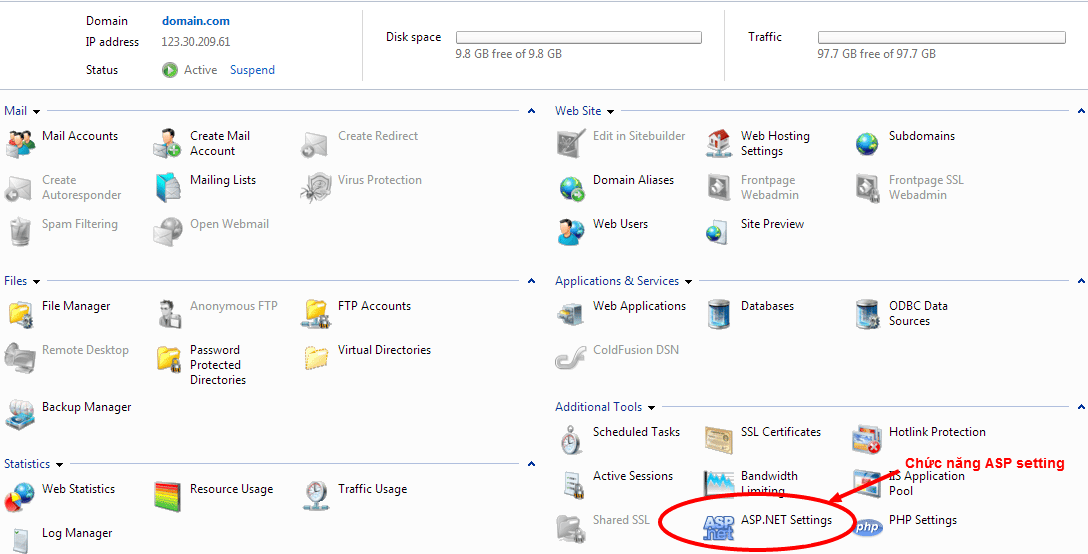Open the Mail Accounts icon
1088x554 pixels.
click(x=21, y=143)
